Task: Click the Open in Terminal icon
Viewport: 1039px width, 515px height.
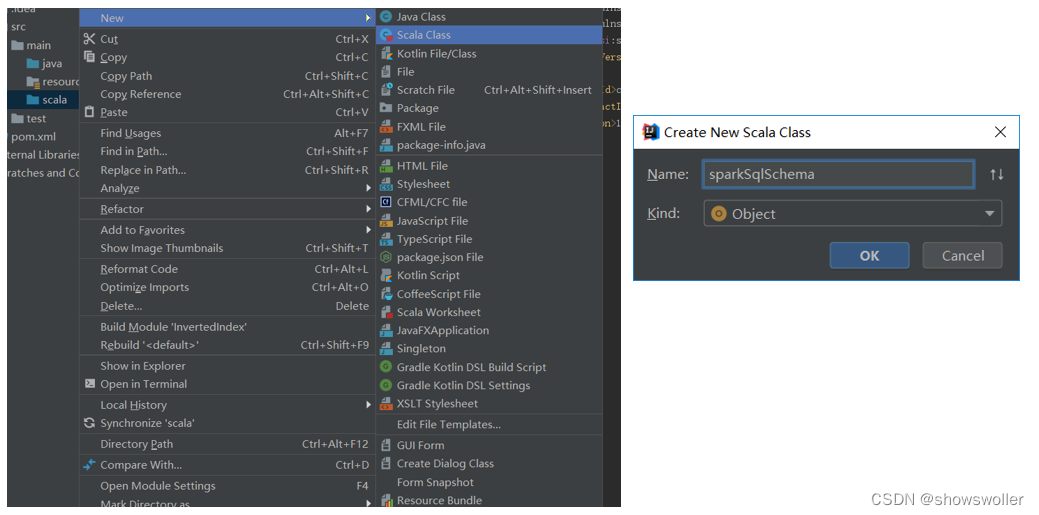Action: click(89, 384)
